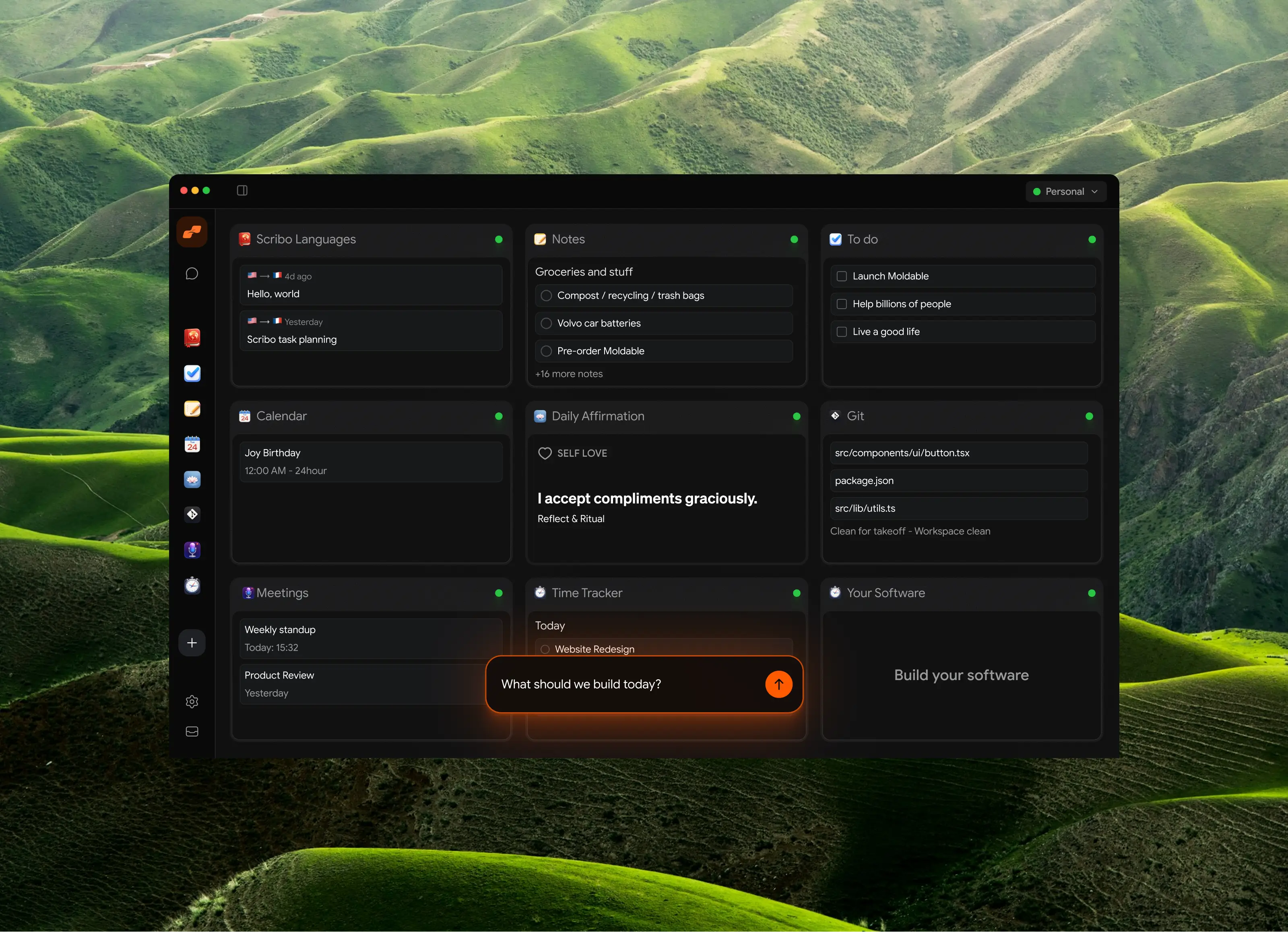Open the To do app sidebar icon
The width and height of the screenshot is (1288, 932).
(192, 373)
